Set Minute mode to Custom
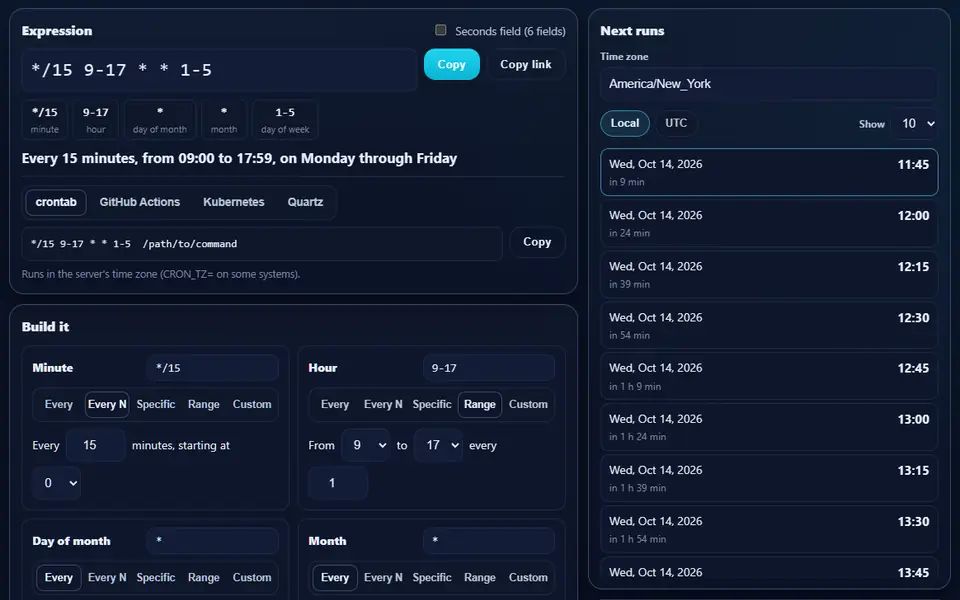Image resolution: width=960 pixels, height=600 pixels. 252,404
